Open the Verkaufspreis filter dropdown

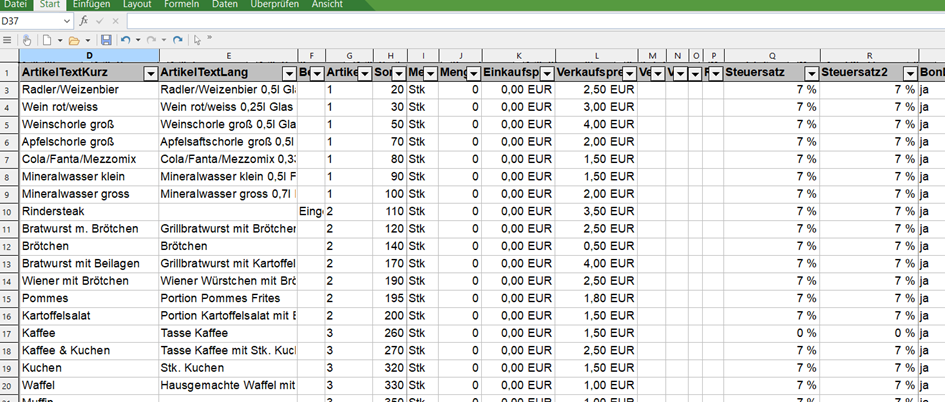pos(628,74)
